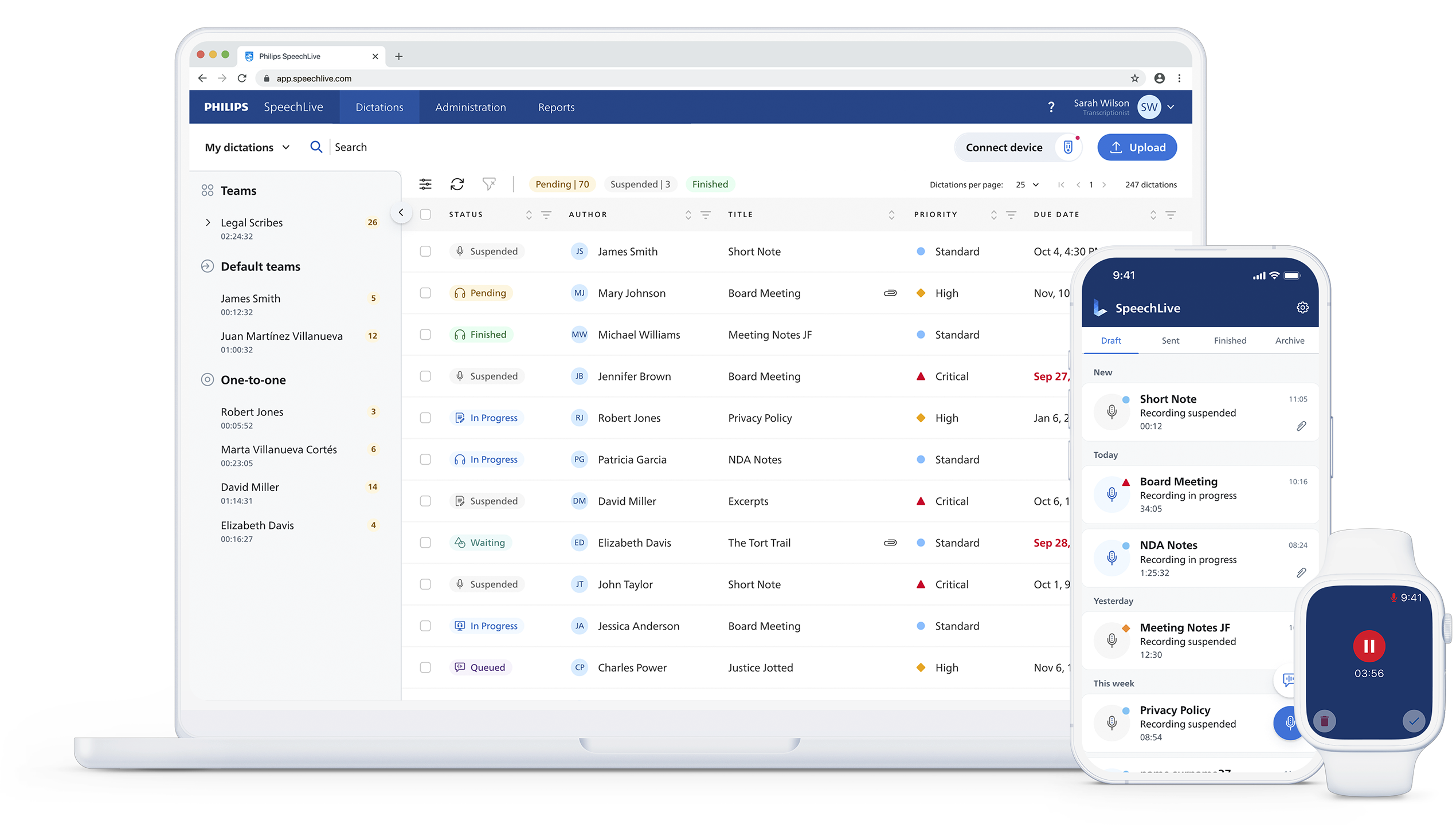Select all dictations with the header checkbox
The height and width of the screenshot is (825, 1456).
coord(425,214)
